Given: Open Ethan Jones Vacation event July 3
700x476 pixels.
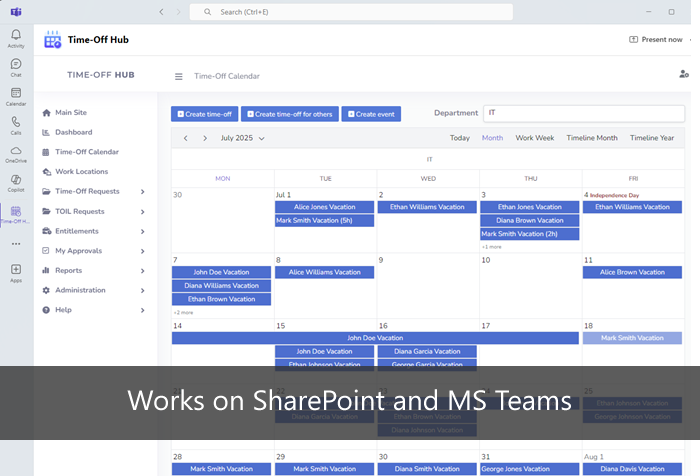Looking at the screenshot, I should click(x=529, y=207).
